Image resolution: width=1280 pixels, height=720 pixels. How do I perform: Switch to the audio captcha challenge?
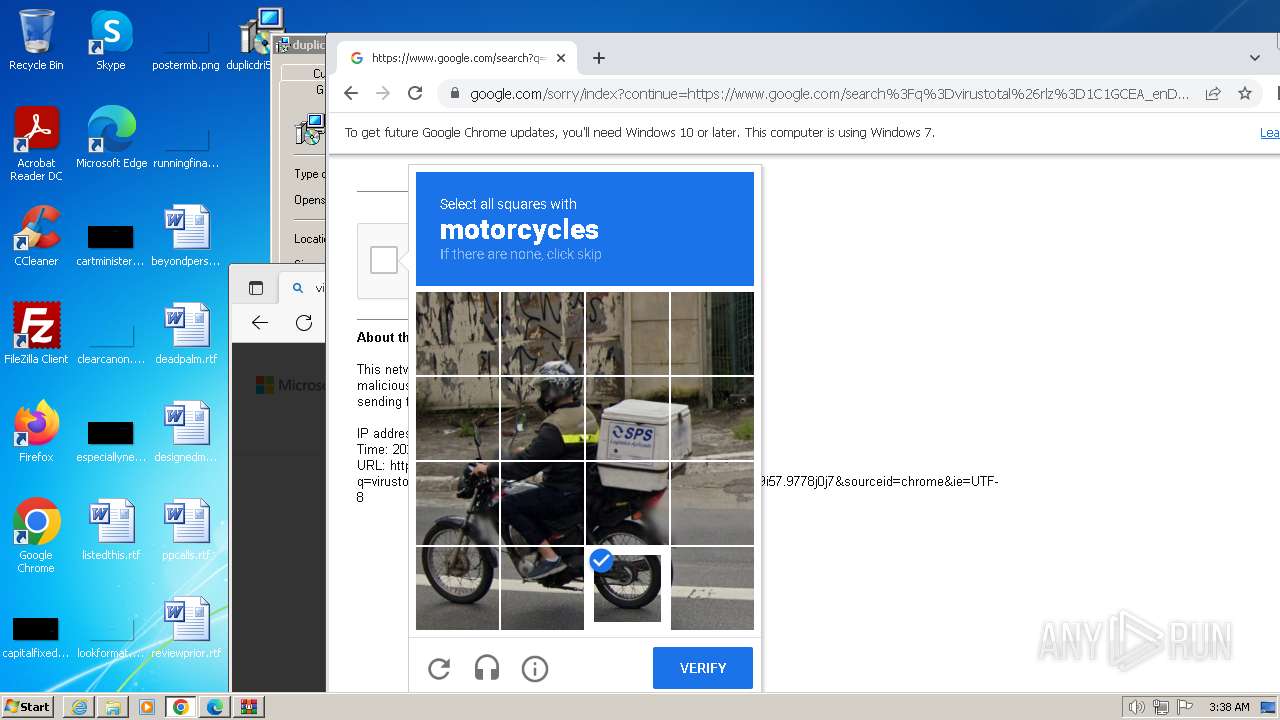[x=487, y=668]
